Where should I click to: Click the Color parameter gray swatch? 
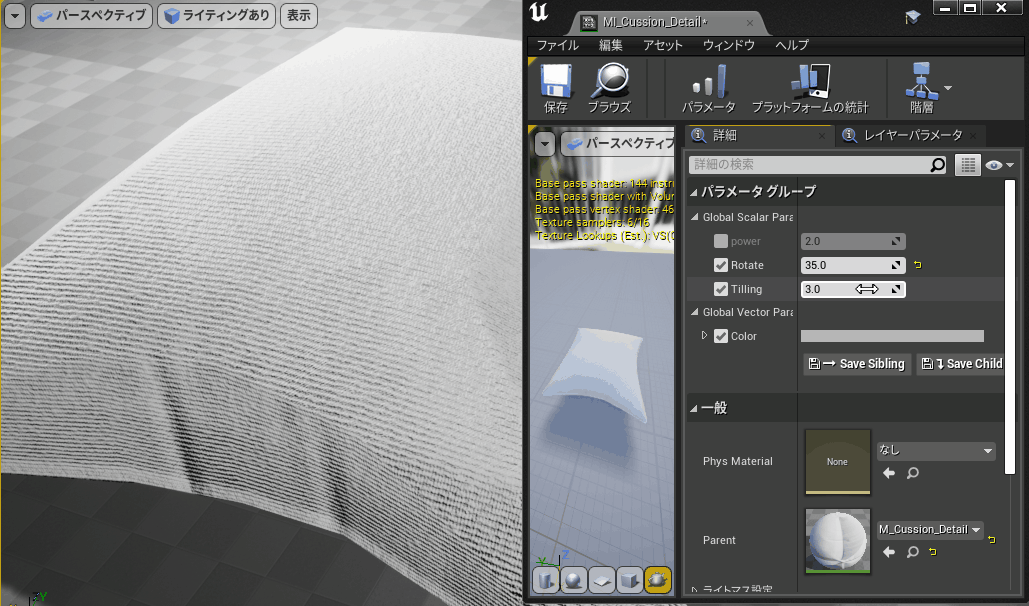(x=892, y=336)
